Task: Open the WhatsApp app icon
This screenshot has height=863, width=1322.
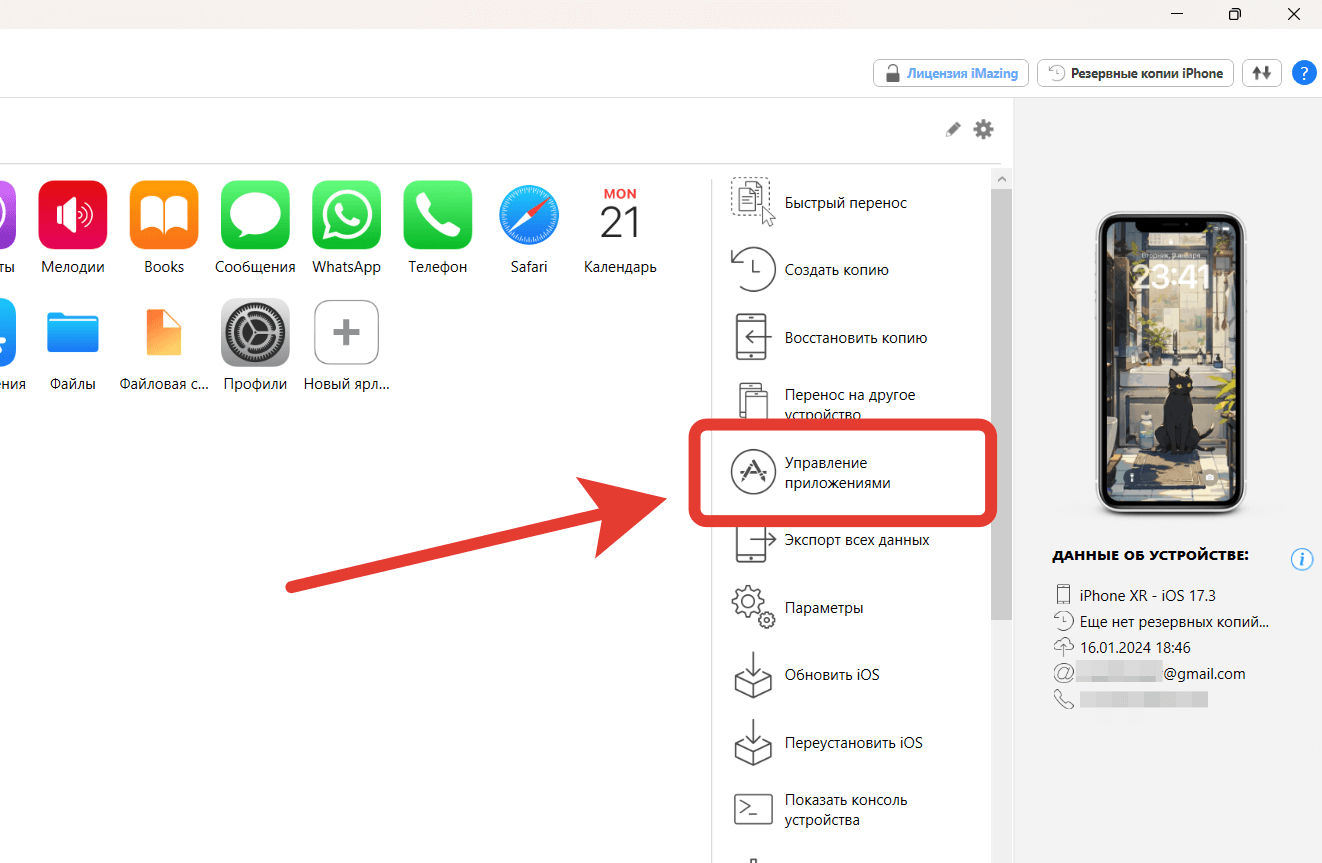Action: [346, 215]
